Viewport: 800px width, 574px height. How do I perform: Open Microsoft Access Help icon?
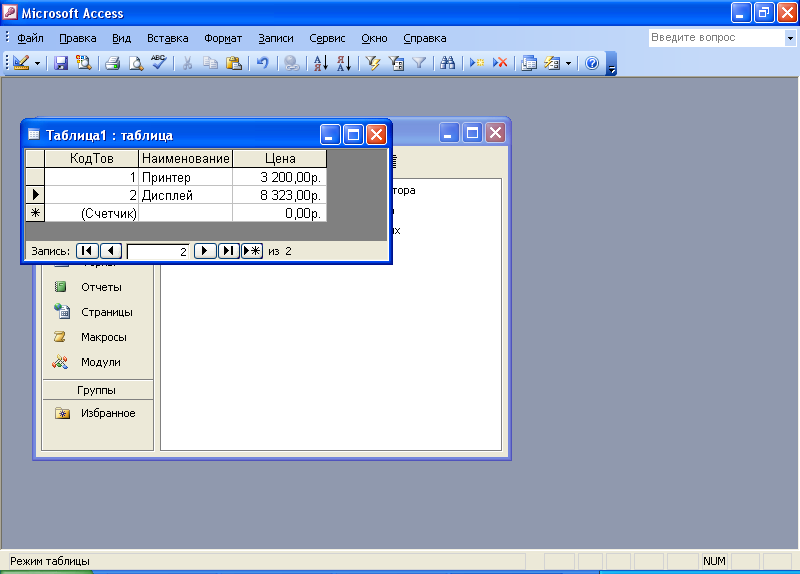coord(592,63)
